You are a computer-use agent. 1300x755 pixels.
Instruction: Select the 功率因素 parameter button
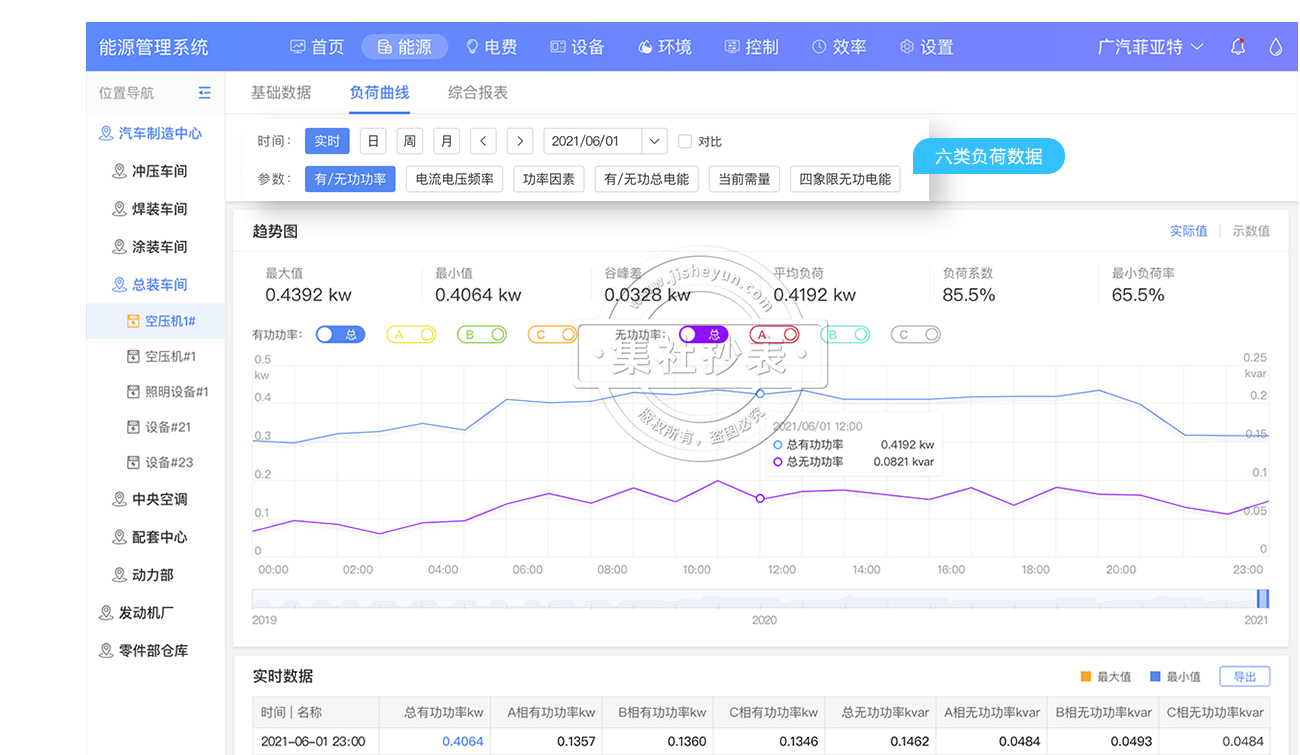[549, 179]
